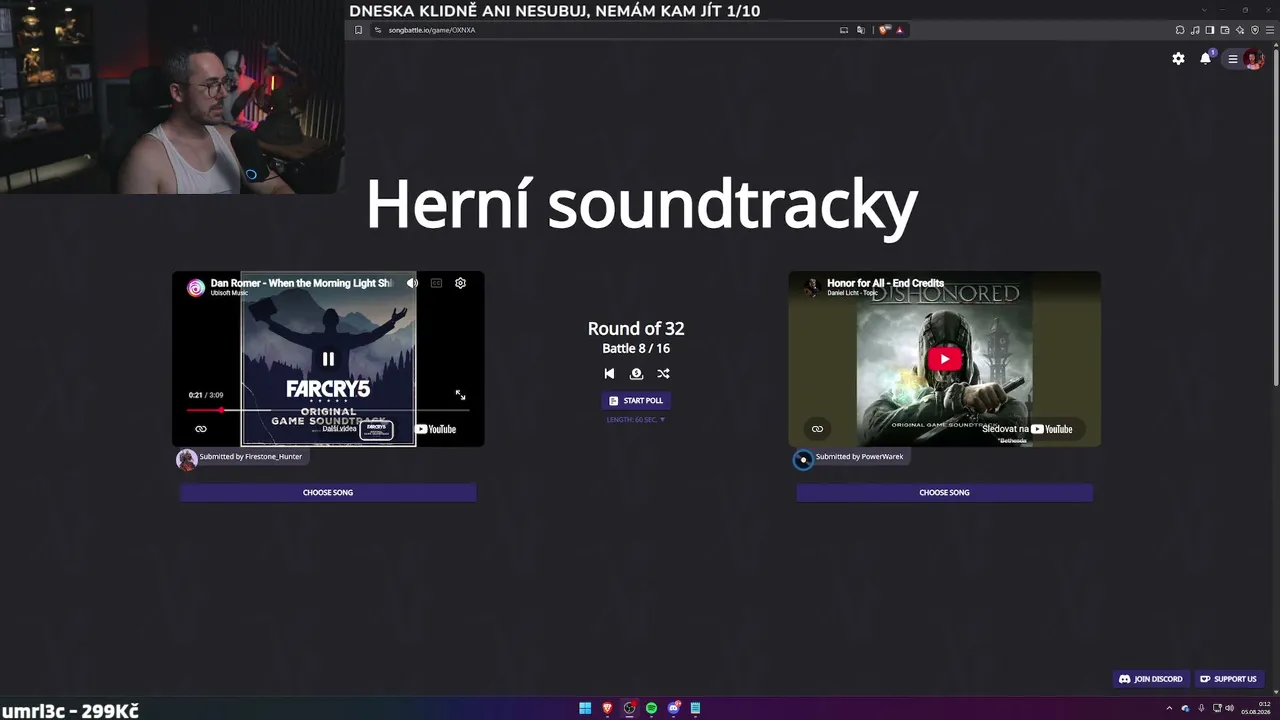Open Brave VPN shield icon

1255,30
